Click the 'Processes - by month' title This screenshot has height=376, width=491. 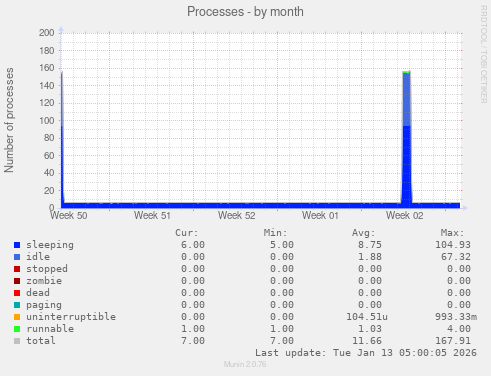point(245,12)
